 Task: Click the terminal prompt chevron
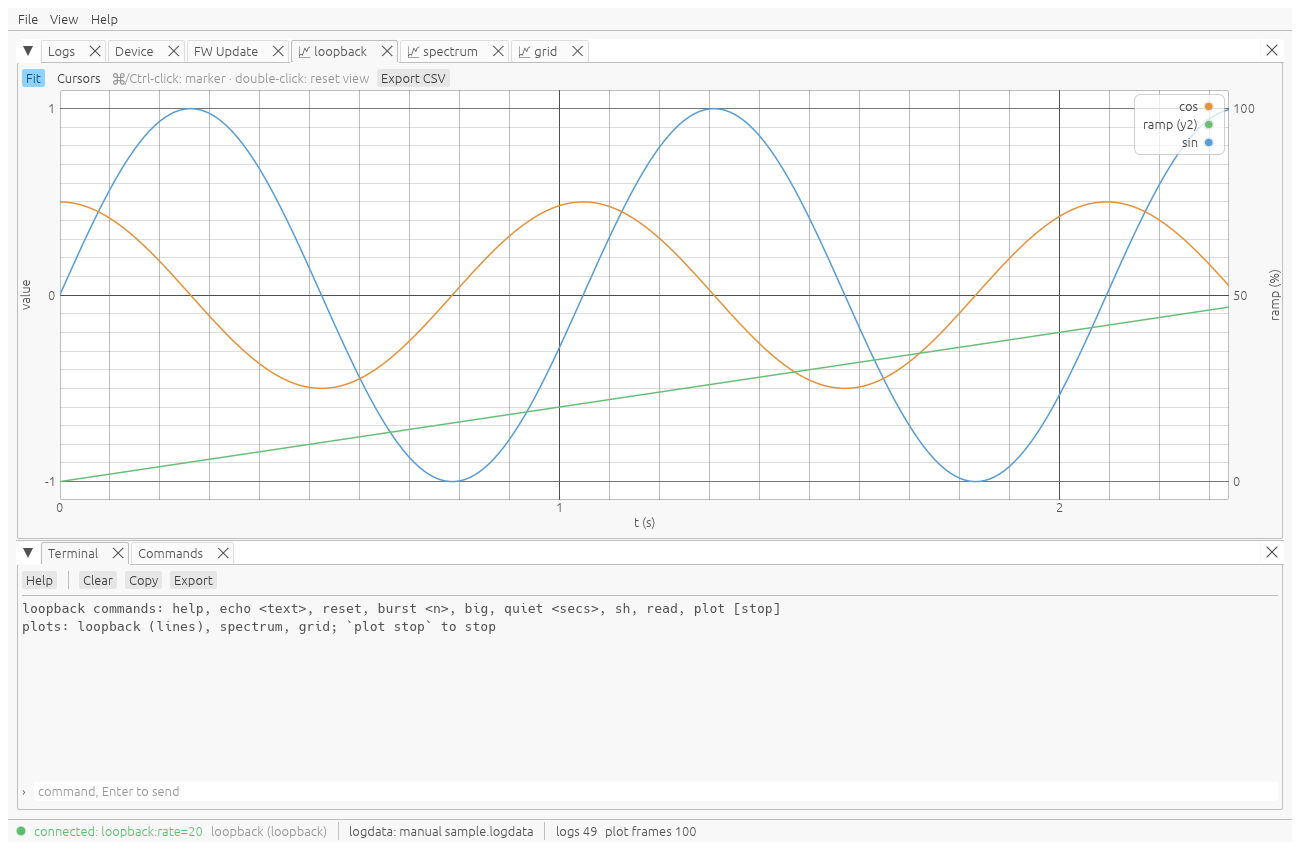tap(24, 792)
